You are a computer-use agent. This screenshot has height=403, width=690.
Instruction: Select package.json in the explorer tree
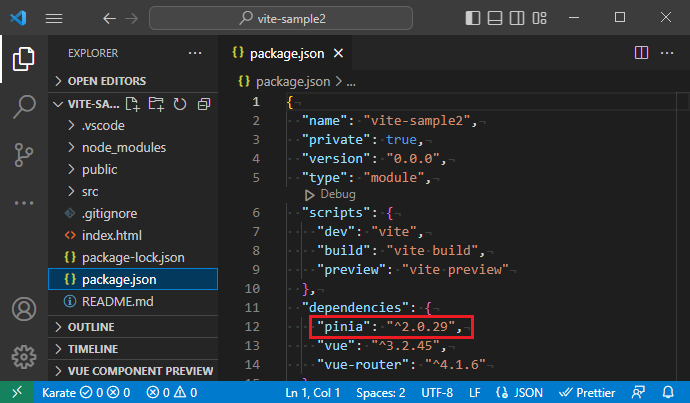(133, 279)
